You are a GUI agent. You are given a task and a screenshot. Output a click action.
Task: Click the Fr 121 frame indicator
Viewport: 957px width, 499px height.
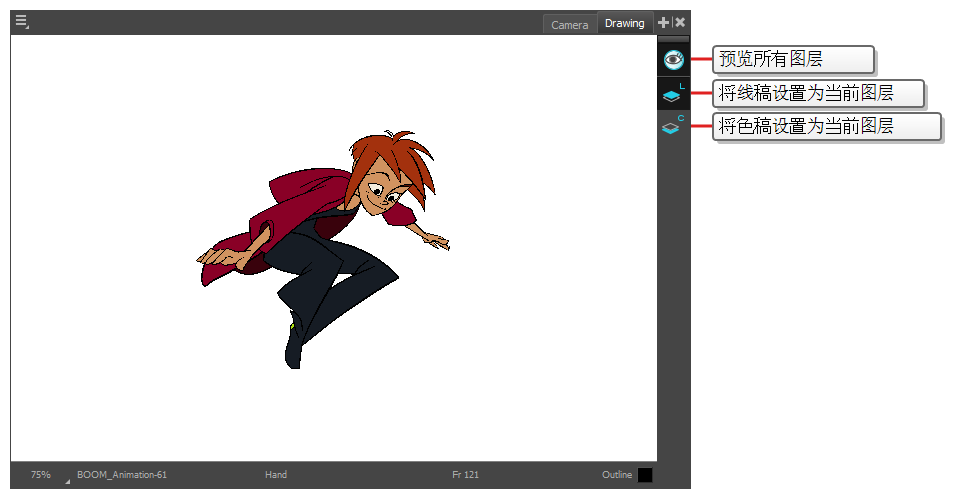coord(466,474)
